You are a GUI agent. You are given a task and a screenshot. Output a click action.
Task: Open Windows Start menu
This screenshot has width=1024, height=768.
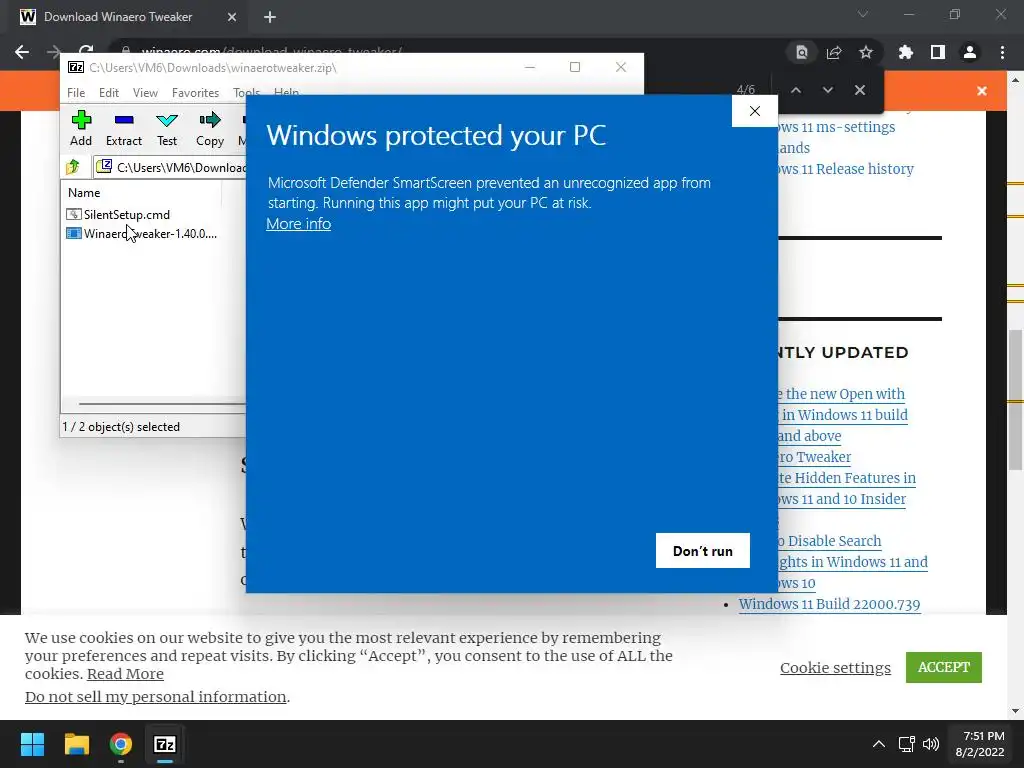point(32,744)
